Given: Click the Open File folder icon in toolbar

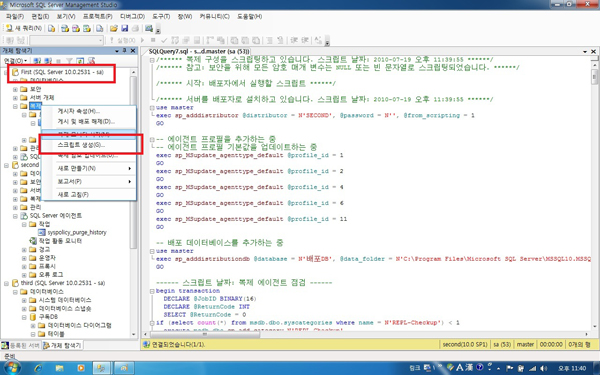Looking at the screenshot, I should coord(114,28).
